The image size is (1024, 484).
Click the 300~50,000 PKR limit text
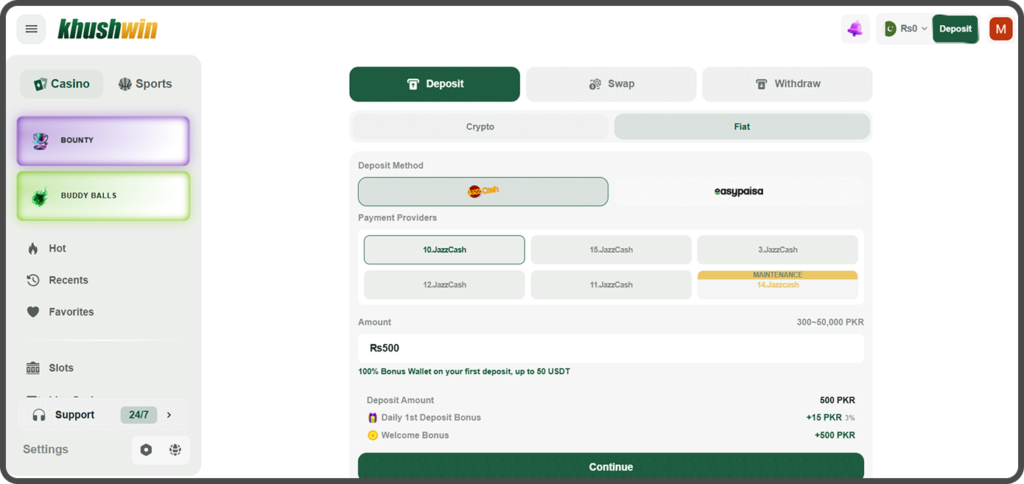(830, 322)
